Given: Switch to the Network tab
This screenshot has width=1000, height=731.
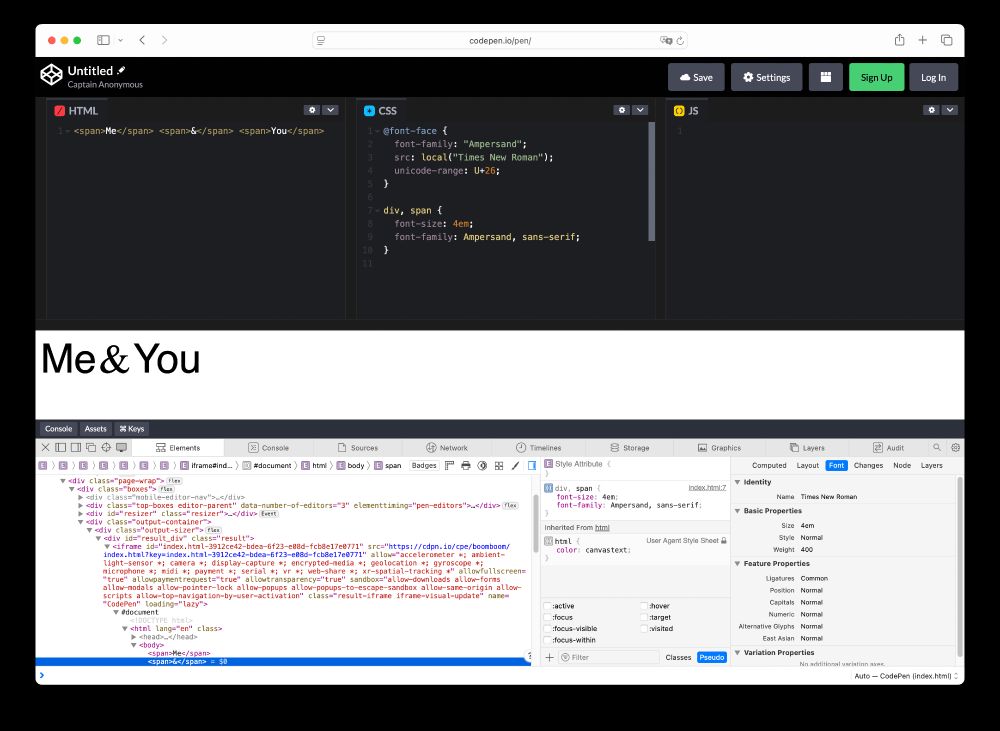Looking at the screenshot, I should (x=447, y=448).
